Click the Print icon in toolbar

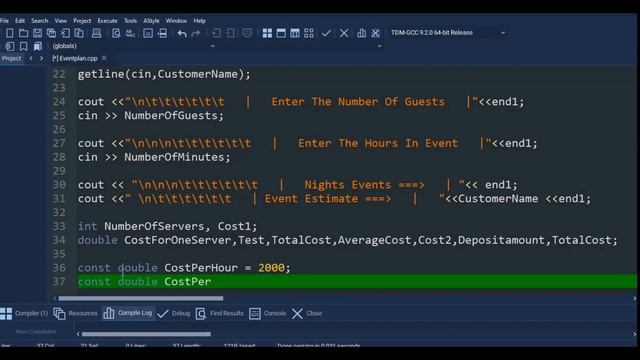point(96,33)
